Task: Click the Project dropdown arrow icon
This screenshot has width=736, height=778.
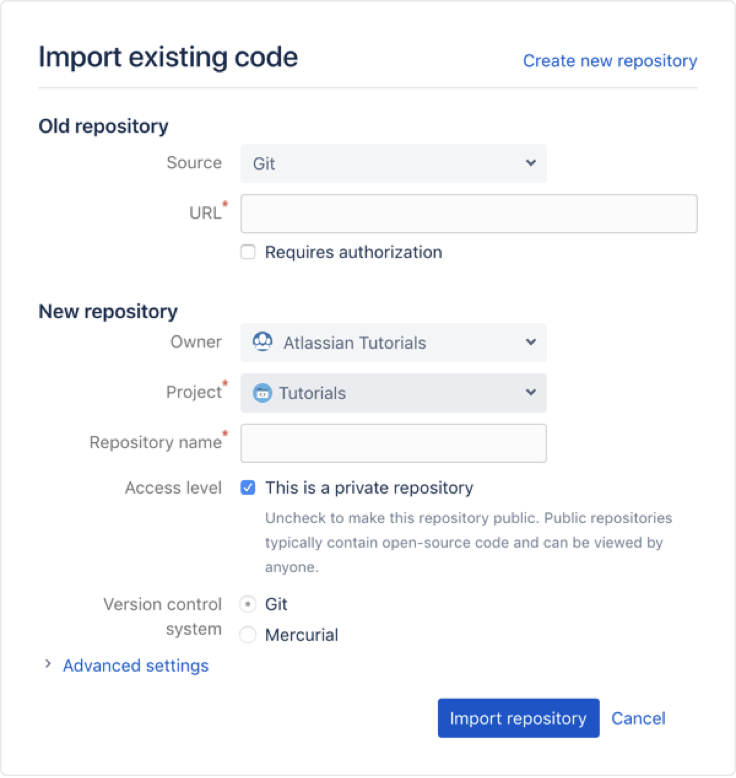Action: (530, 393)
